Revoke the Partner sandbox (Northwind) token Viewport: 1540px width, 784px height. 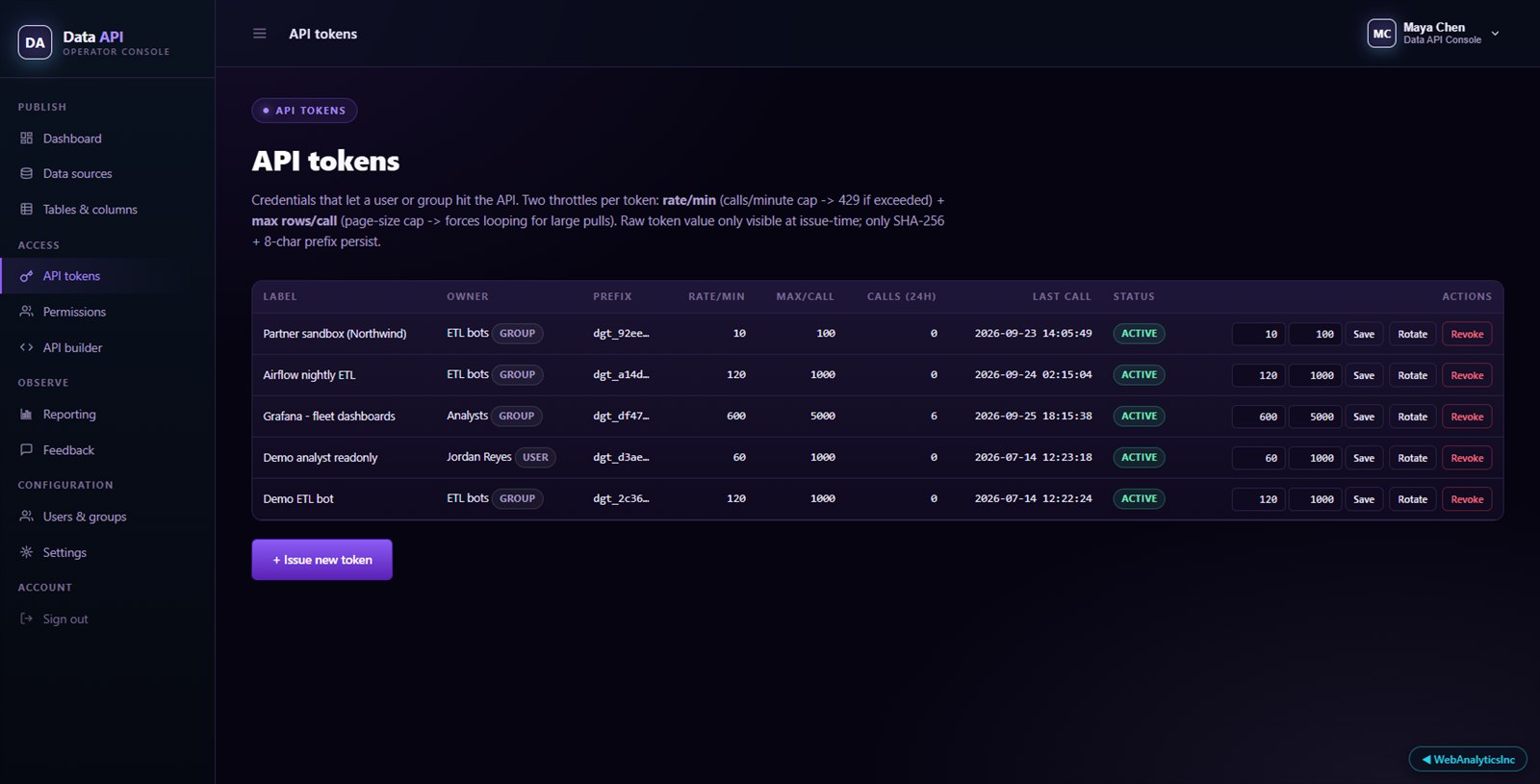(1467, 334)
